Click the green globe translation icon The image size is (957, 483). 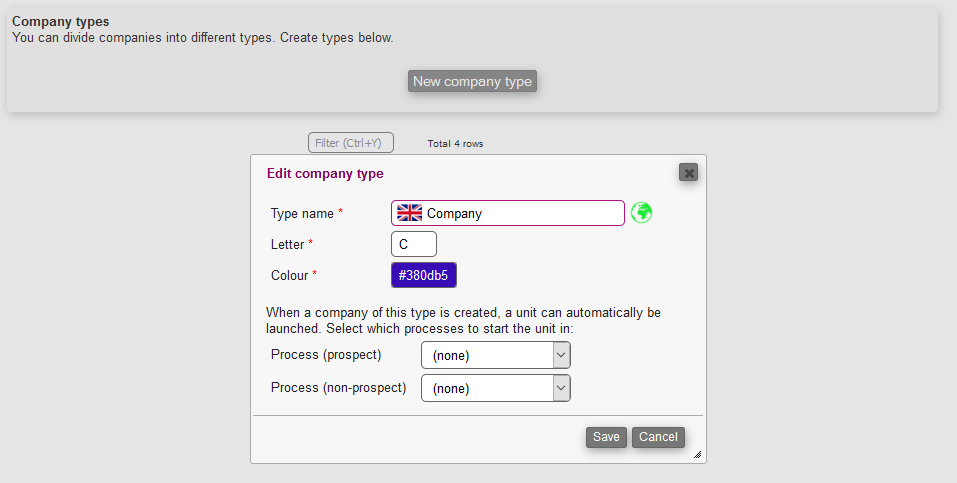click(641, 213)
